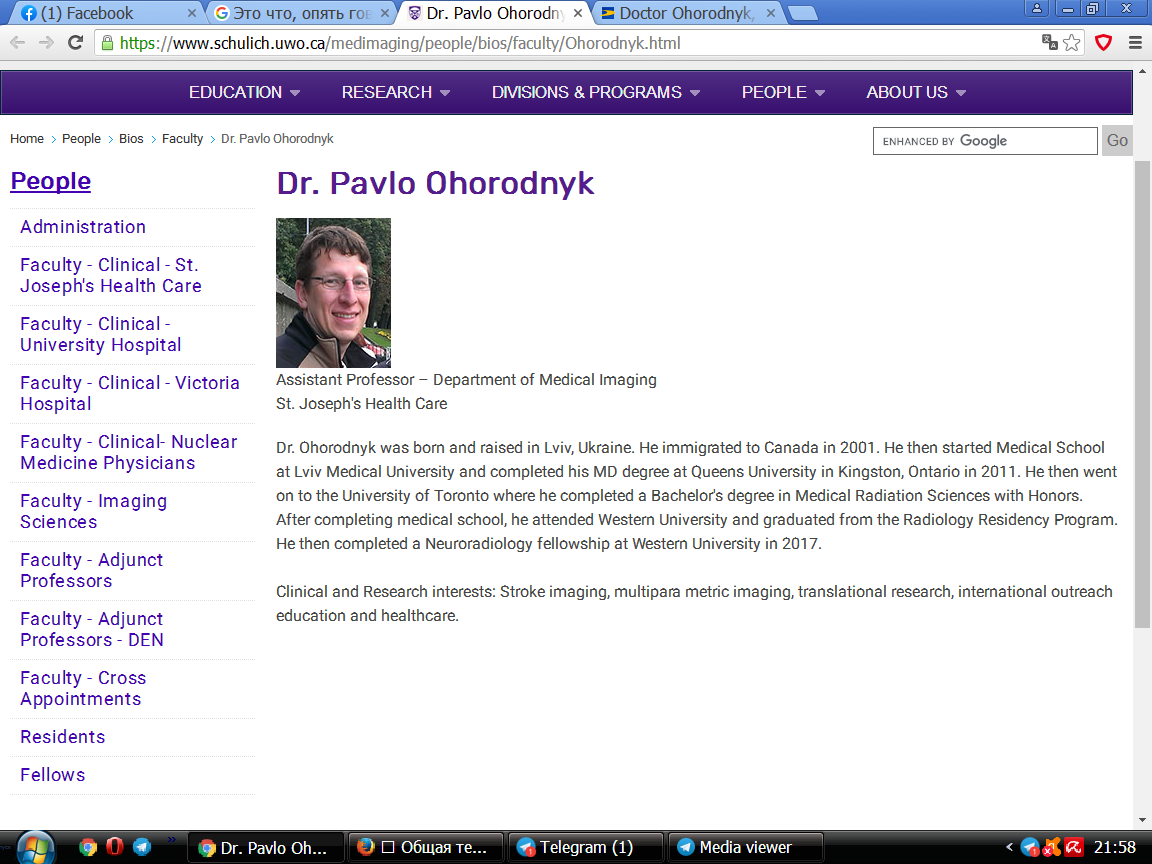
Task: Go to Bios breadcrumb link
Action: 131,139
